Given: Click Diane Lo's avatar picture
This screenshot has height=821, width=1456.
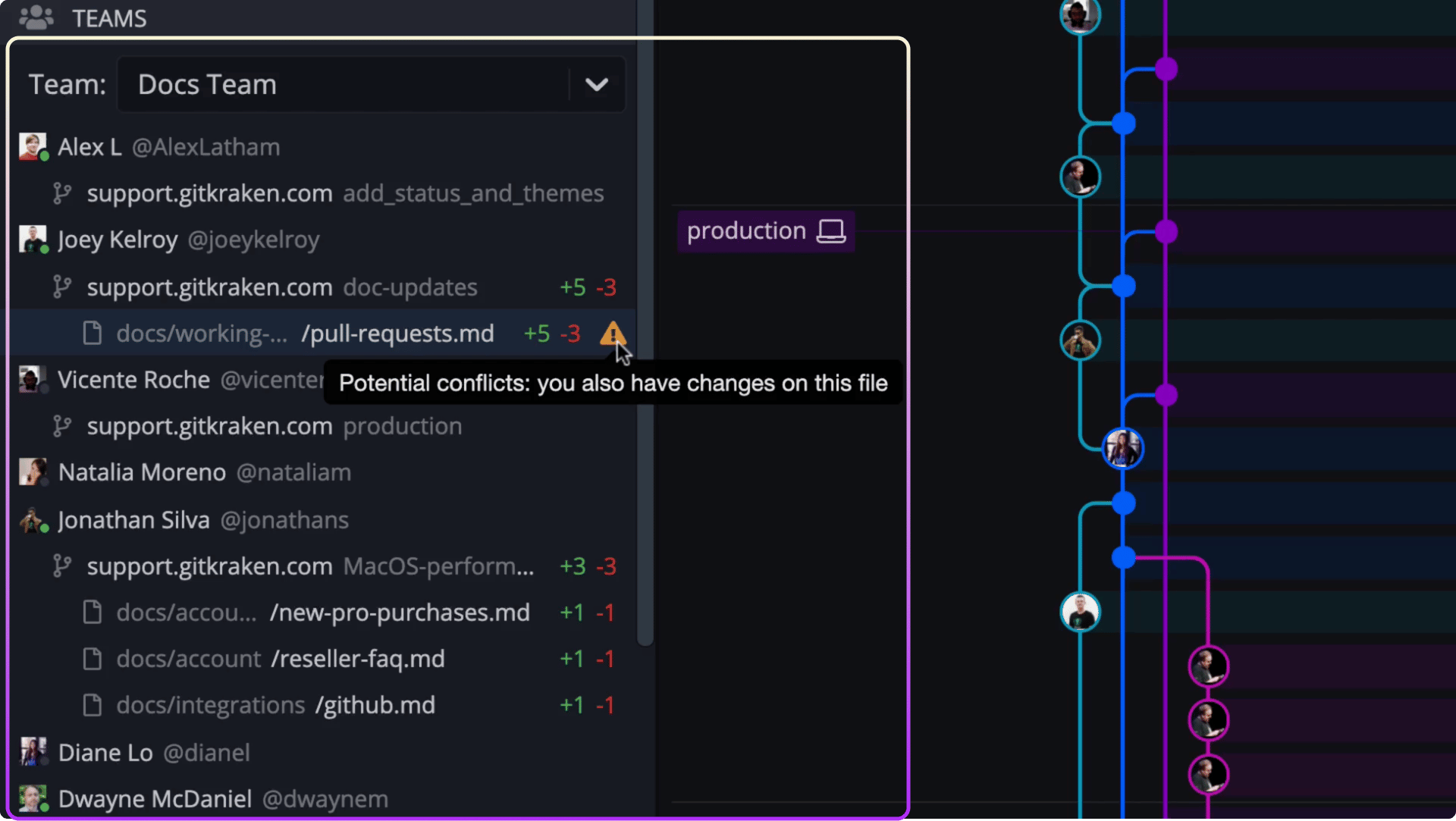Looking at the screenshot, I should point(33,752).
